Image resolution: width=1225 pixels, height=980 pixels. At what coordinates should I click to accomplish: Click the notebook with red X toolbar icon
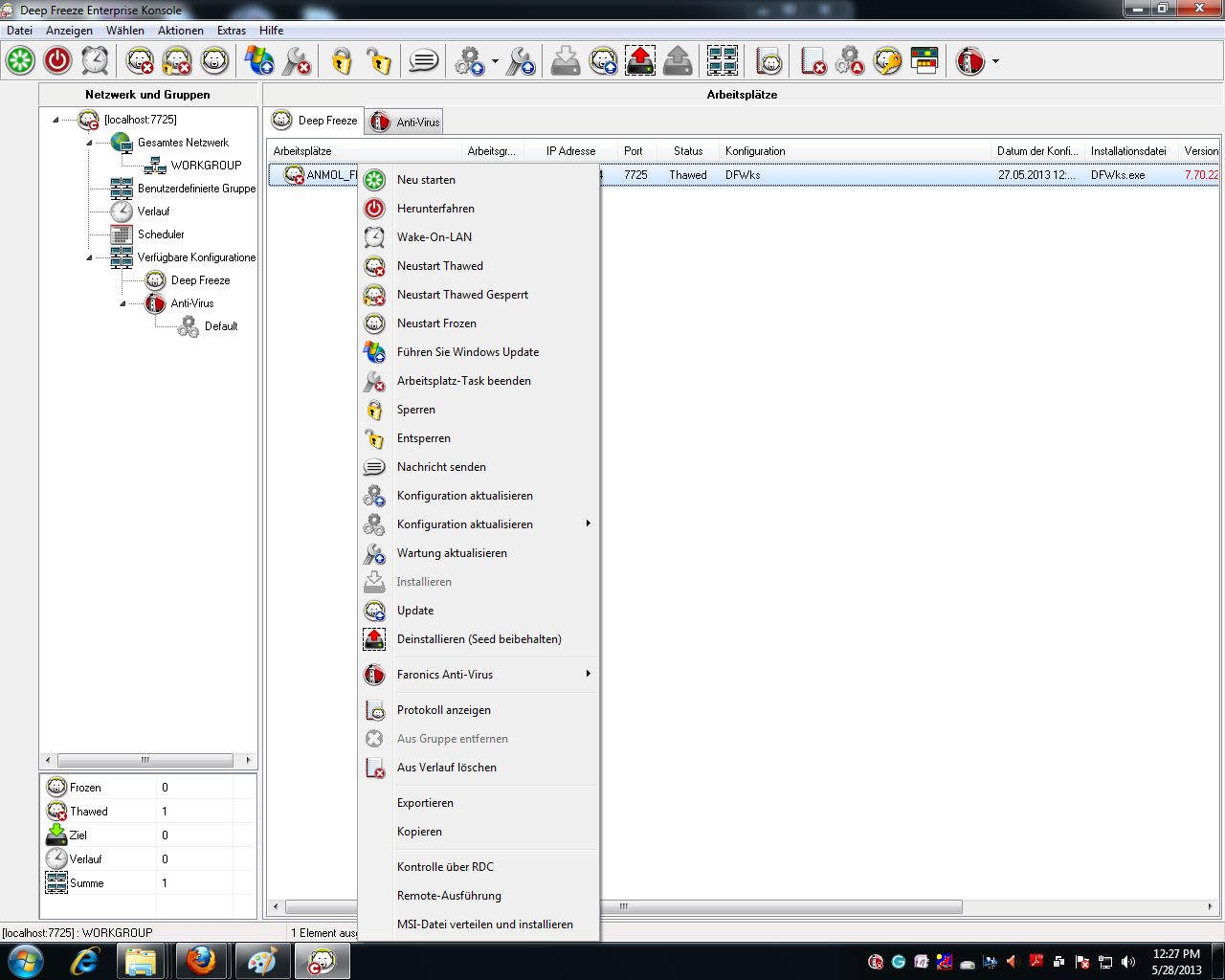pyautogui.click(x=813, y=61)
